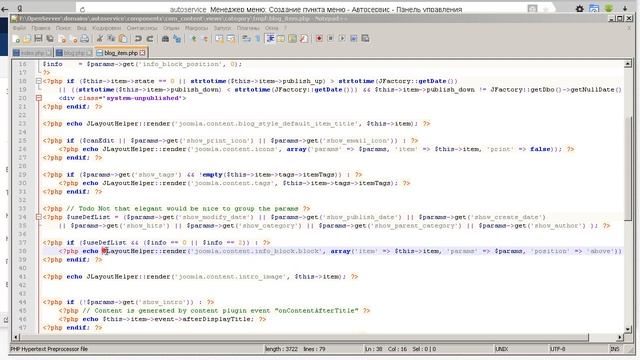Click the horizontal scrollbar left arrow
This screenshot has height=360, width=640.
(16, 338)
